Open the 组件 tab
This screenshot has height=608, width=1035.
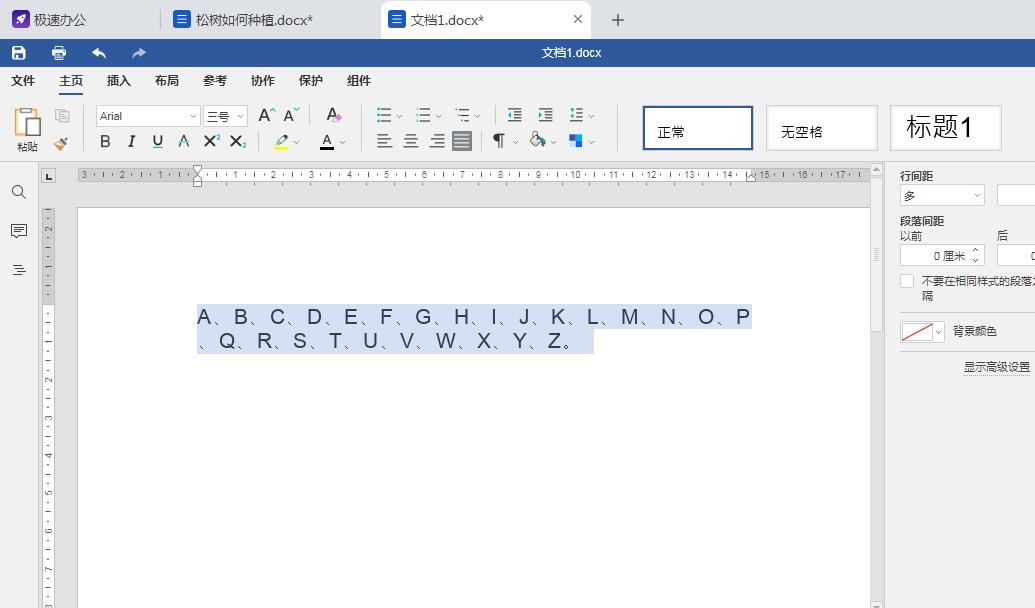(358, 81)
